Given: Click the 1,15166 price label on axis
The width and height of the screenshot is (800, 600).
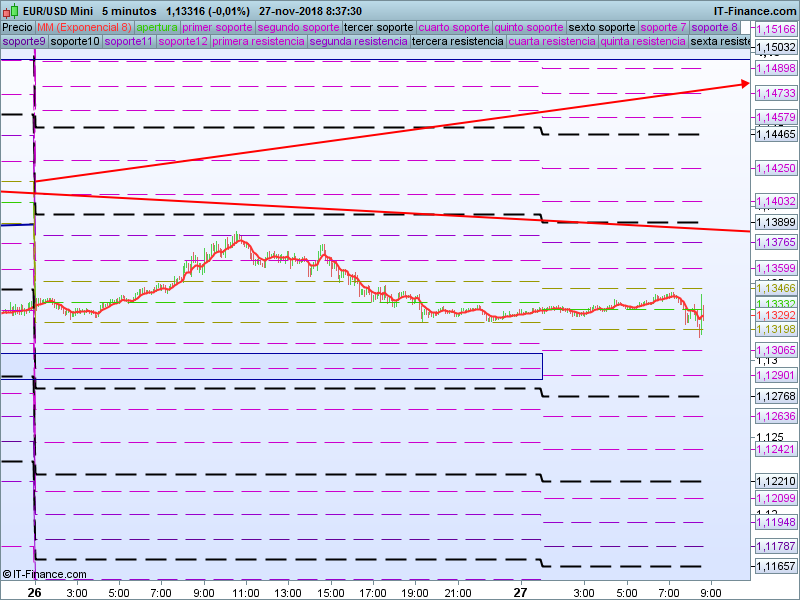Looking at the screenshot, I should (775, 30).
